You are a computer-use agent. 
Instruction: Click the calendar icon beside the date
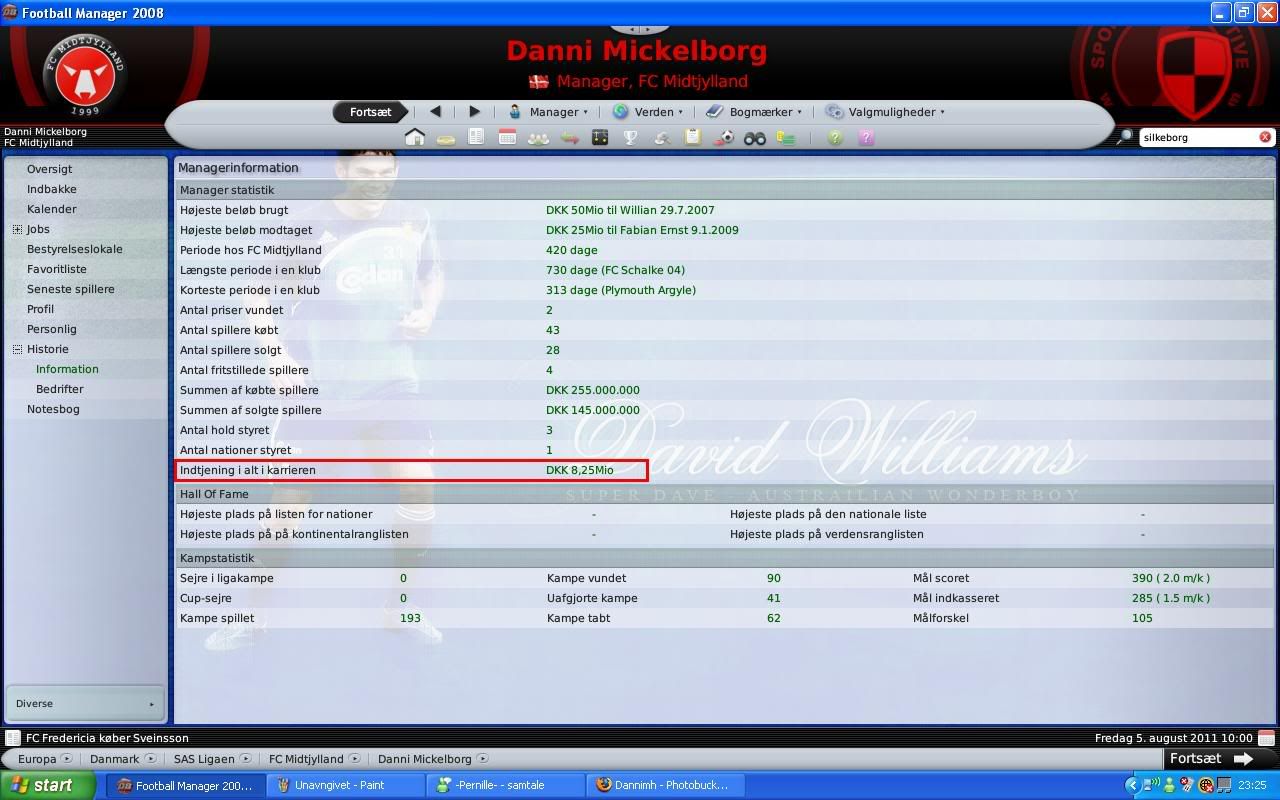coord(1265,738)
